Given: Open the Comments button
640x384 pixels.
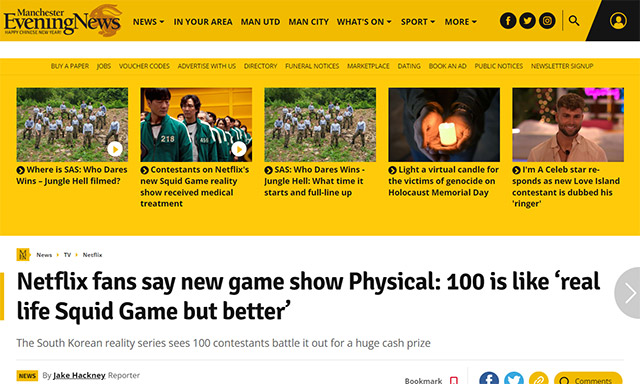Looking at the screenshot, I should click(588, 379).
